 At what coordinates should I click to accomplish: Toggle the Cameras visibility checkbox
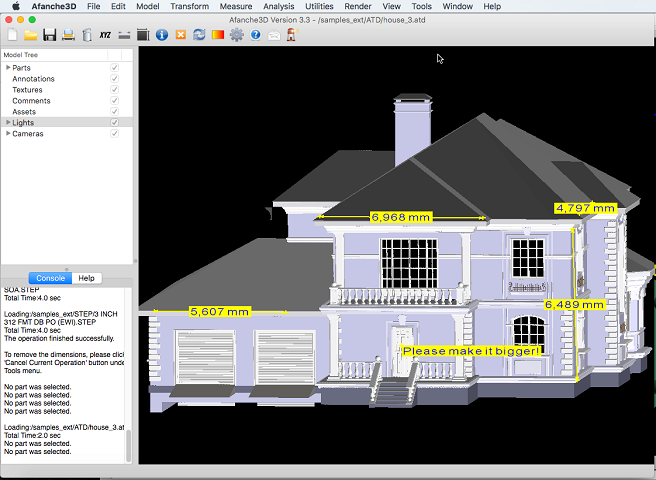pos(115,134)
